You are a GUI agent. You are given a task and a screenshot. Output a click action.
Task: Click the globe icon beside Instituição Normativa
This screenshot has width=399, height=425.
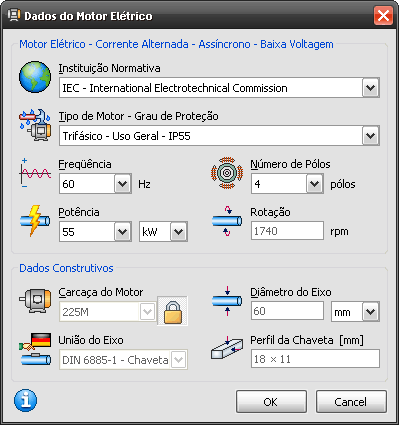35,77
